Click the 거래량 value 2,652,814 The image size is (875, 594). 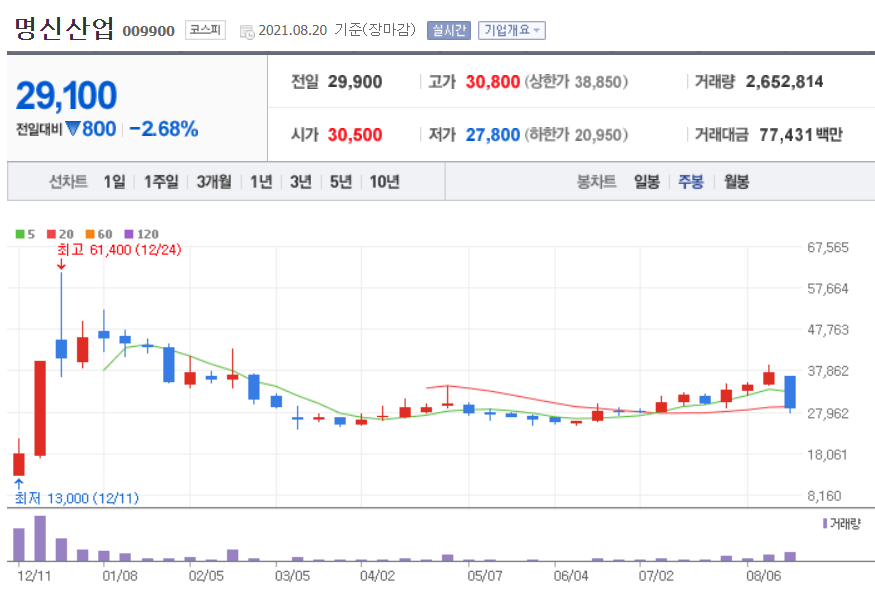point(785,82)
